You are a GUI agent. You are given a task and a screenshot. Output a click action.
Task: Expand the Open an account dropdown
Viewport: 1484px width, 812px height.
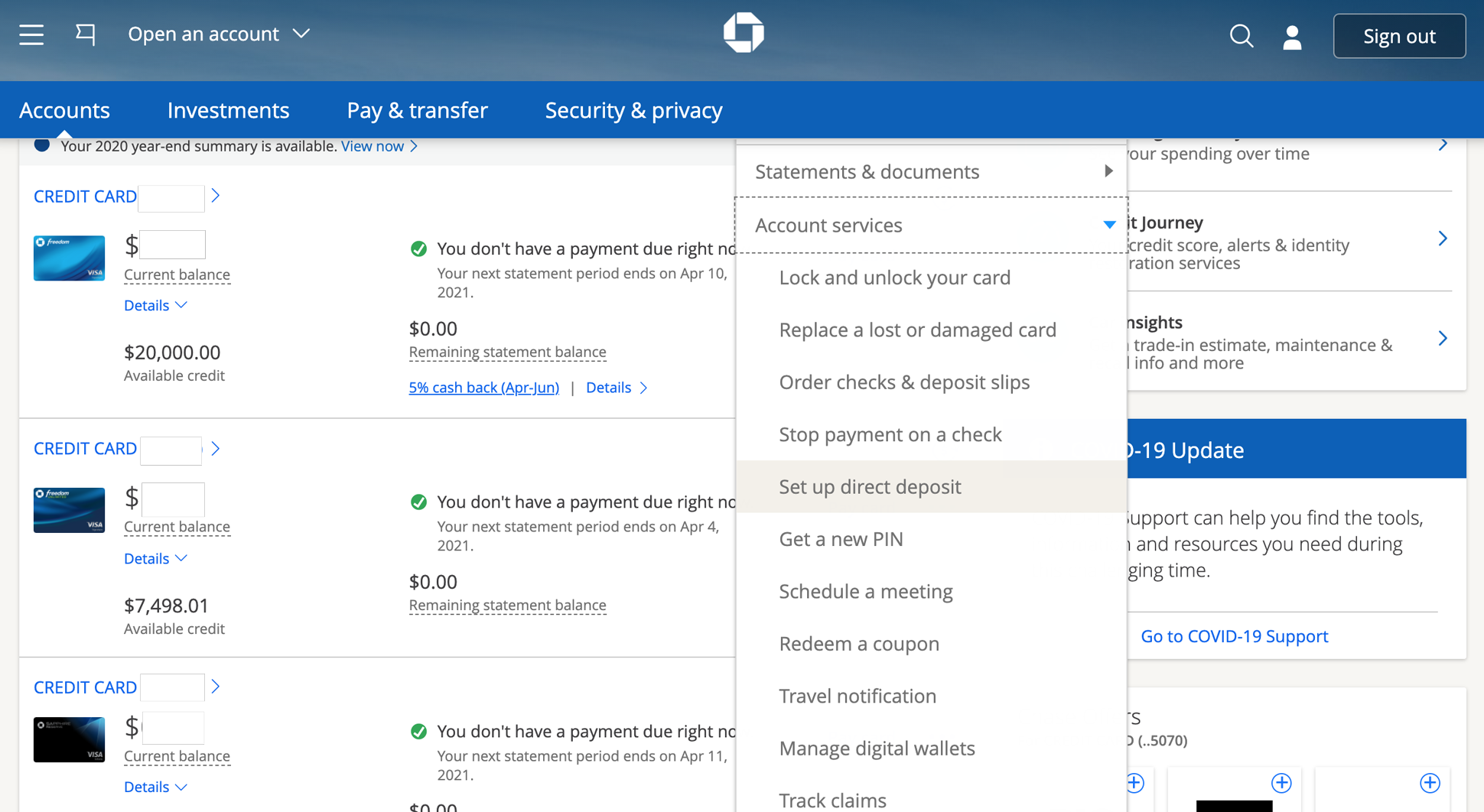tap(220, 34)
